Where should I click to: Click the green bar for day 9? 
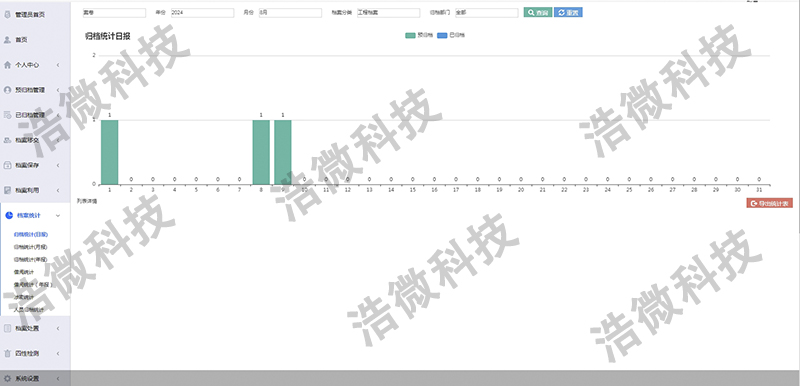click(283, 152)
